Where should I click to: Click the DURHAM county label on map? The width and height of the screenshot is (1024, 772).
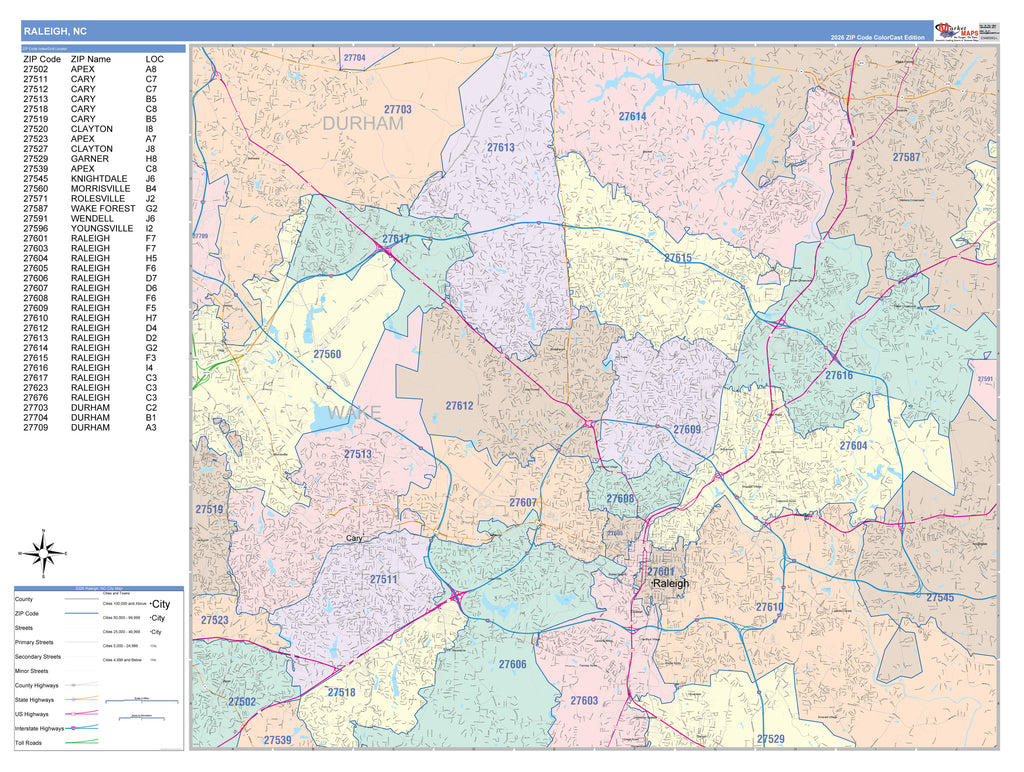[363, 124]
